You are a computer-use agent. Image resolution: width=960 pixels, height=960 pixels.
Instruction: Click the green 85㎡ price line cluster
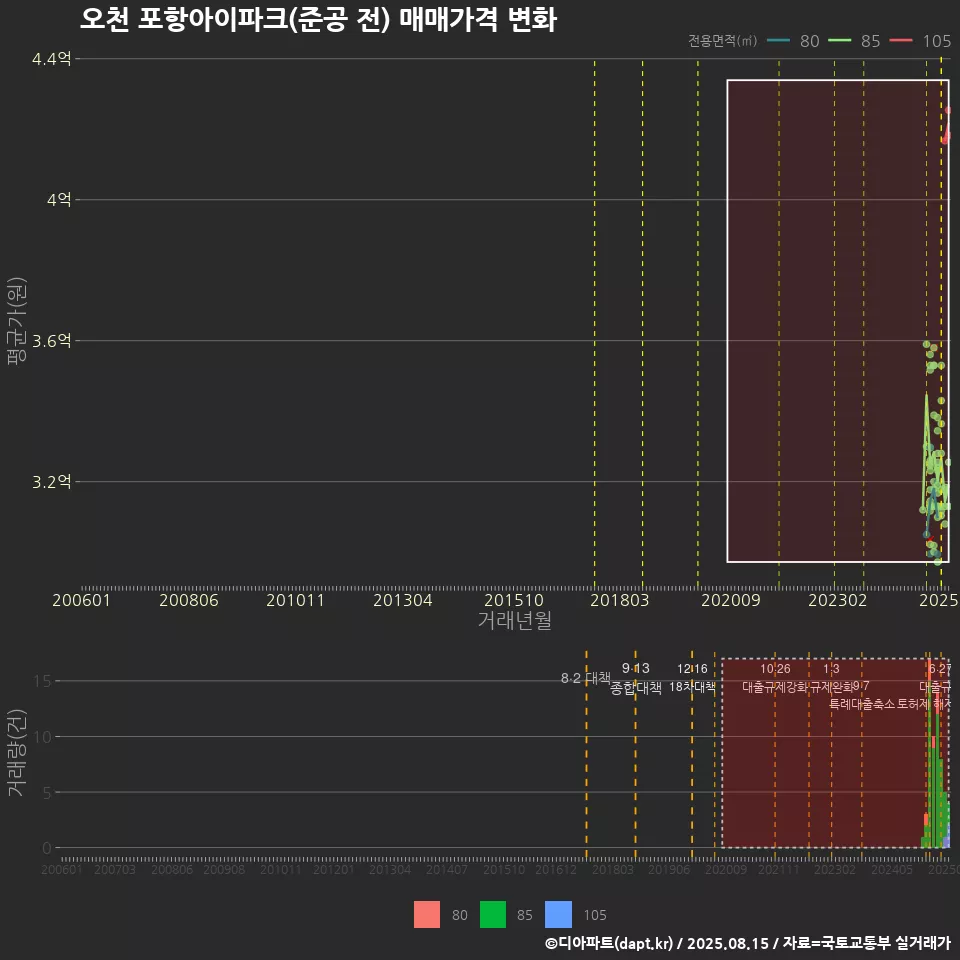[936, 453]
